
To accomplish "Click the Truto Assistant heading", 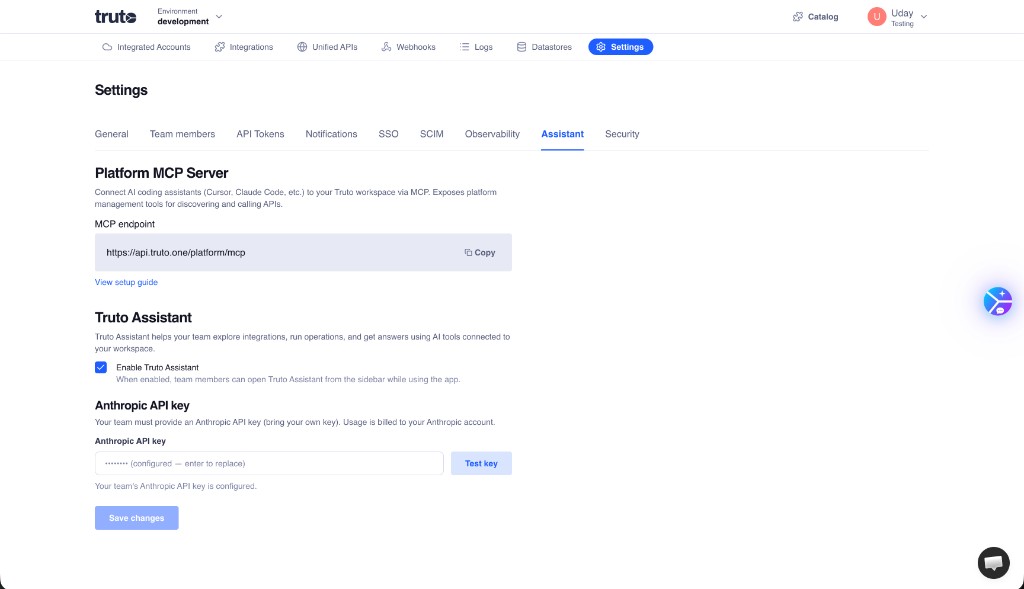I will (x=143, y=317).
